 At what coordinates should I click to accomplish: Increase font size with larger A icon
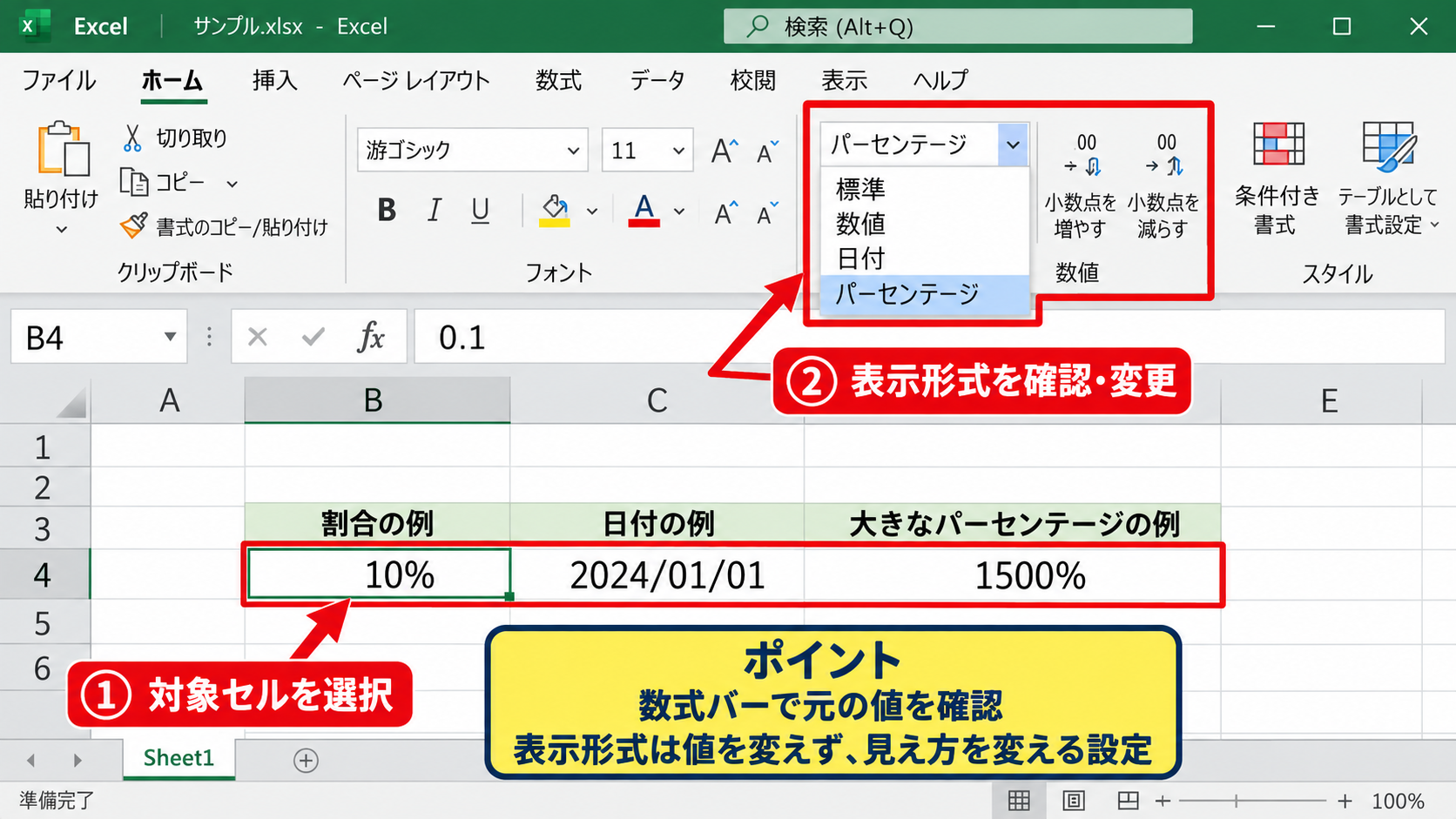(725, 151)
